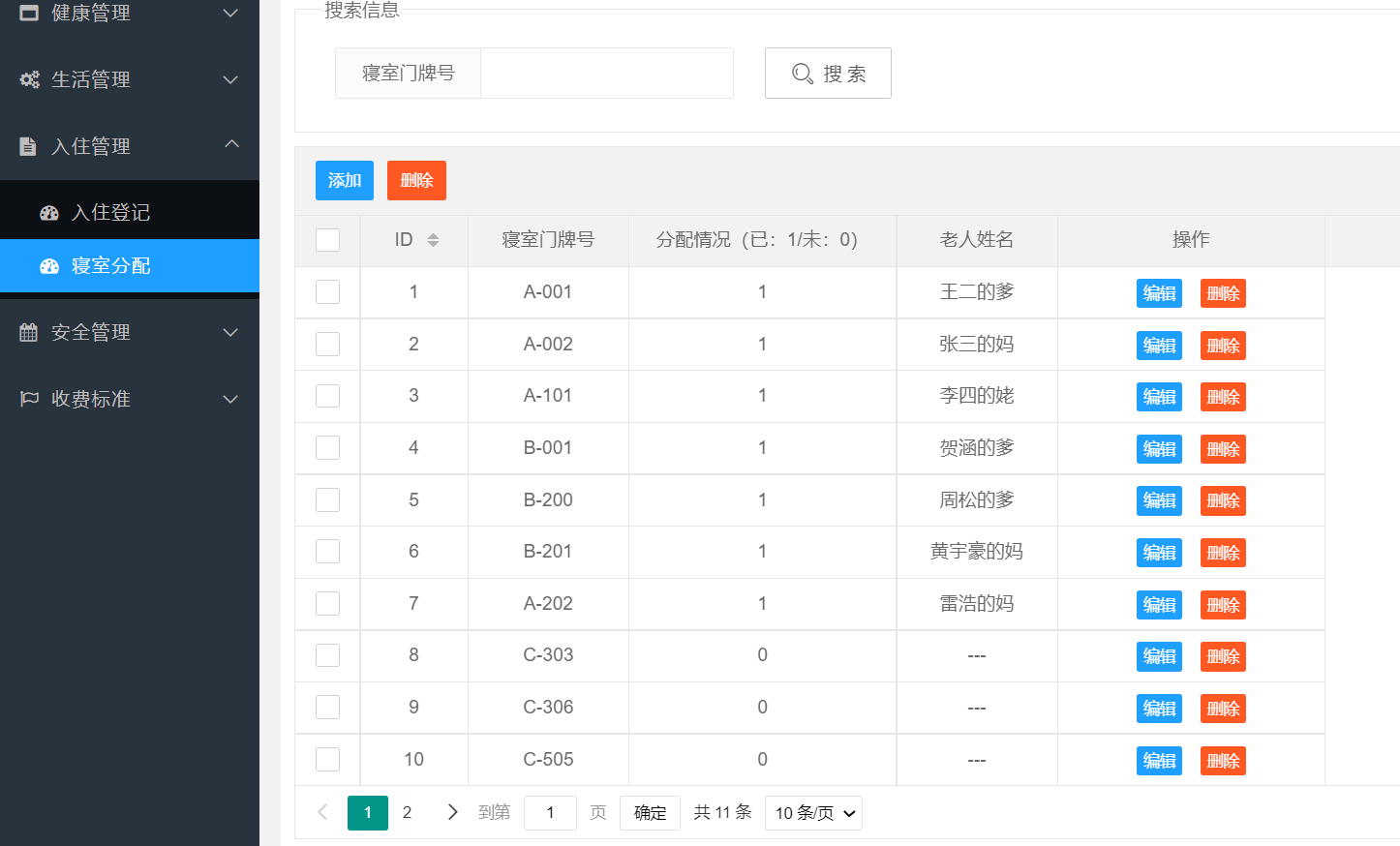
Task: Delete the A-001 row with 删除
Action: [1223, 293]
